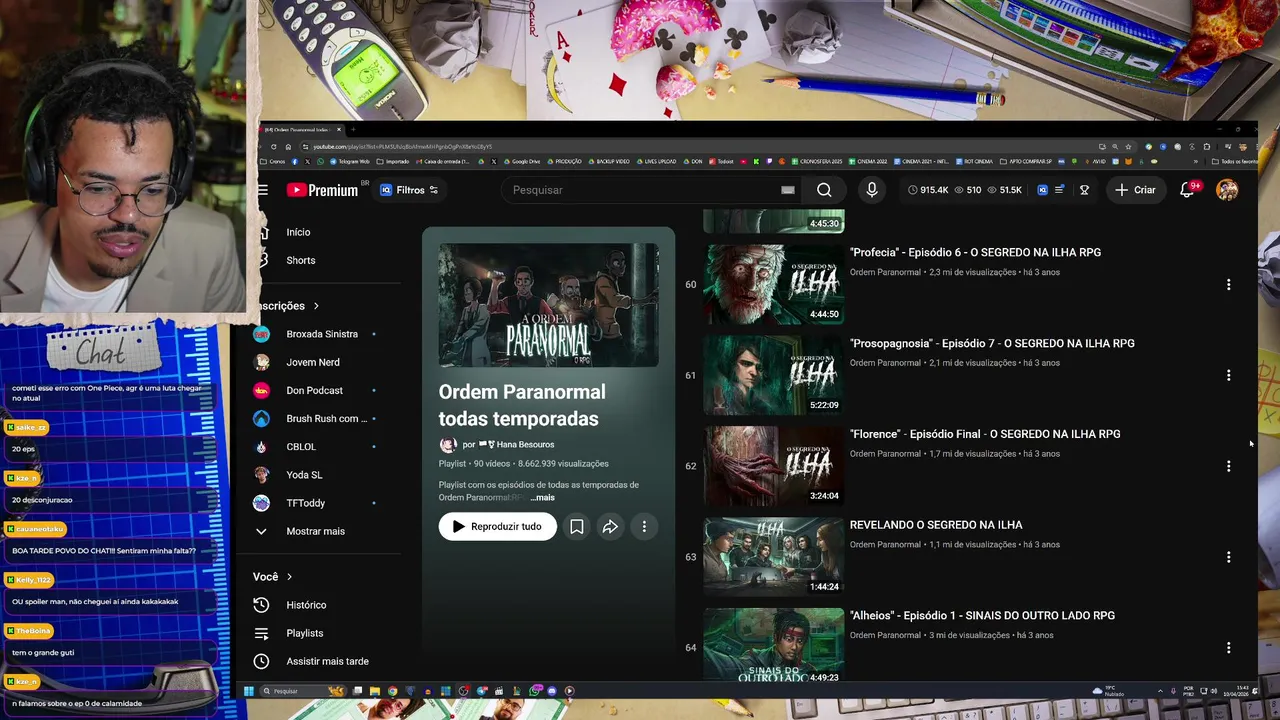
Task: Click the playlist cover A Ordem Paranormal
Action: pos(548,305)
